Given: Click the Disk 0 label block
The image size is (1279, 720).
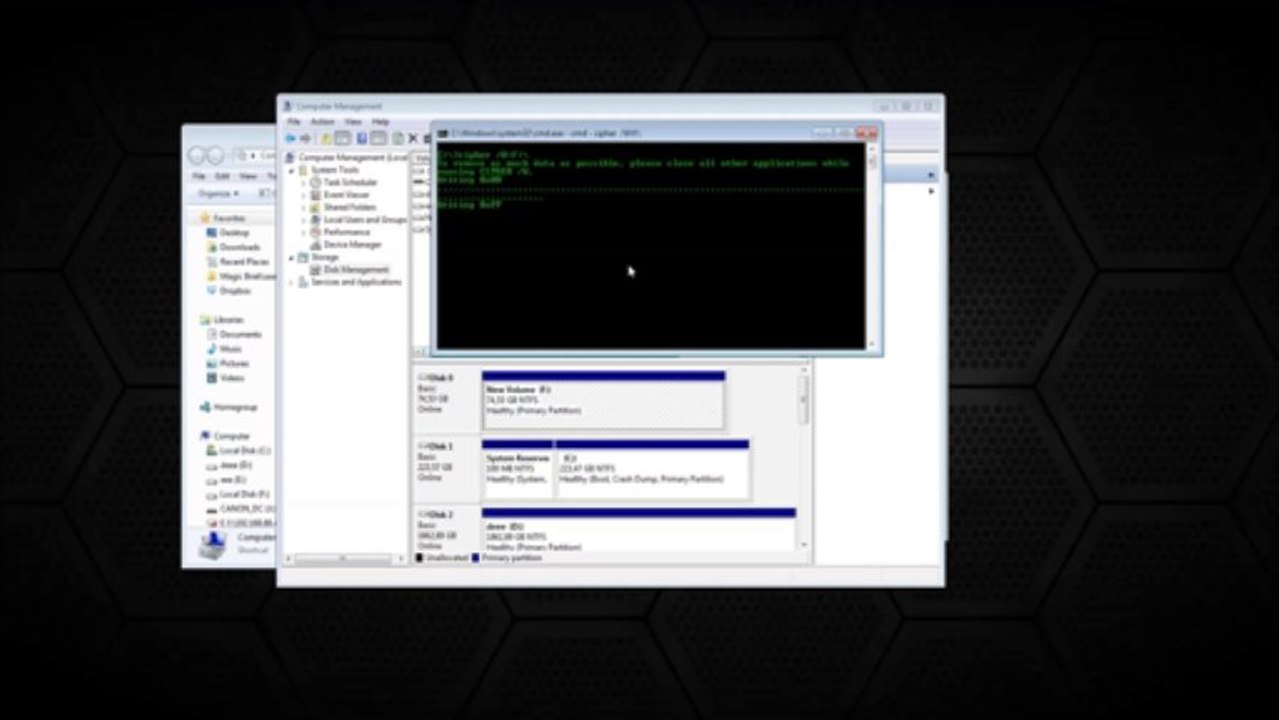Looking at the screenshot, I should pyautogui.click(x=446, y=400).
